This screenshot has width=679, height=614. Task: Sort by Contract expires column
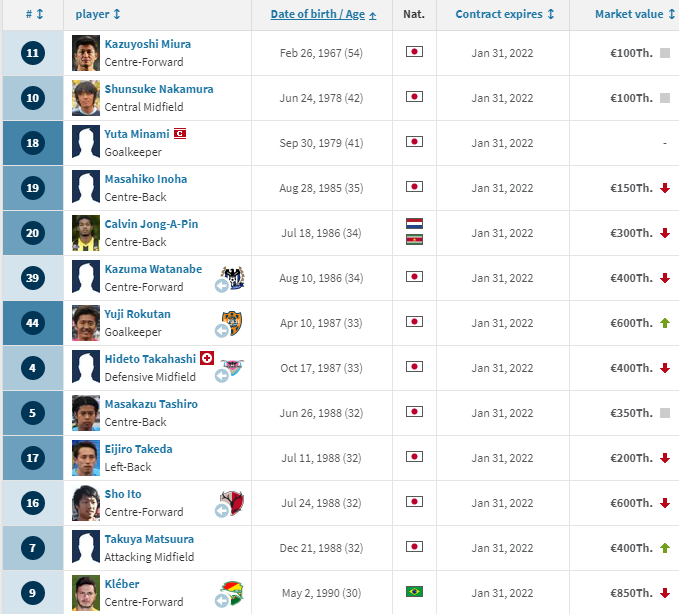505,14
